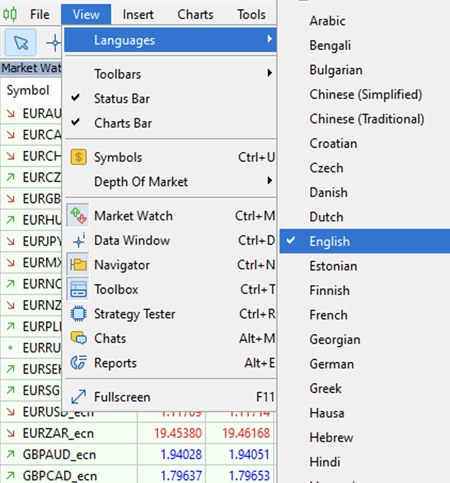
Task: Toggle the Status Bar option
Action: click(170, 98)
